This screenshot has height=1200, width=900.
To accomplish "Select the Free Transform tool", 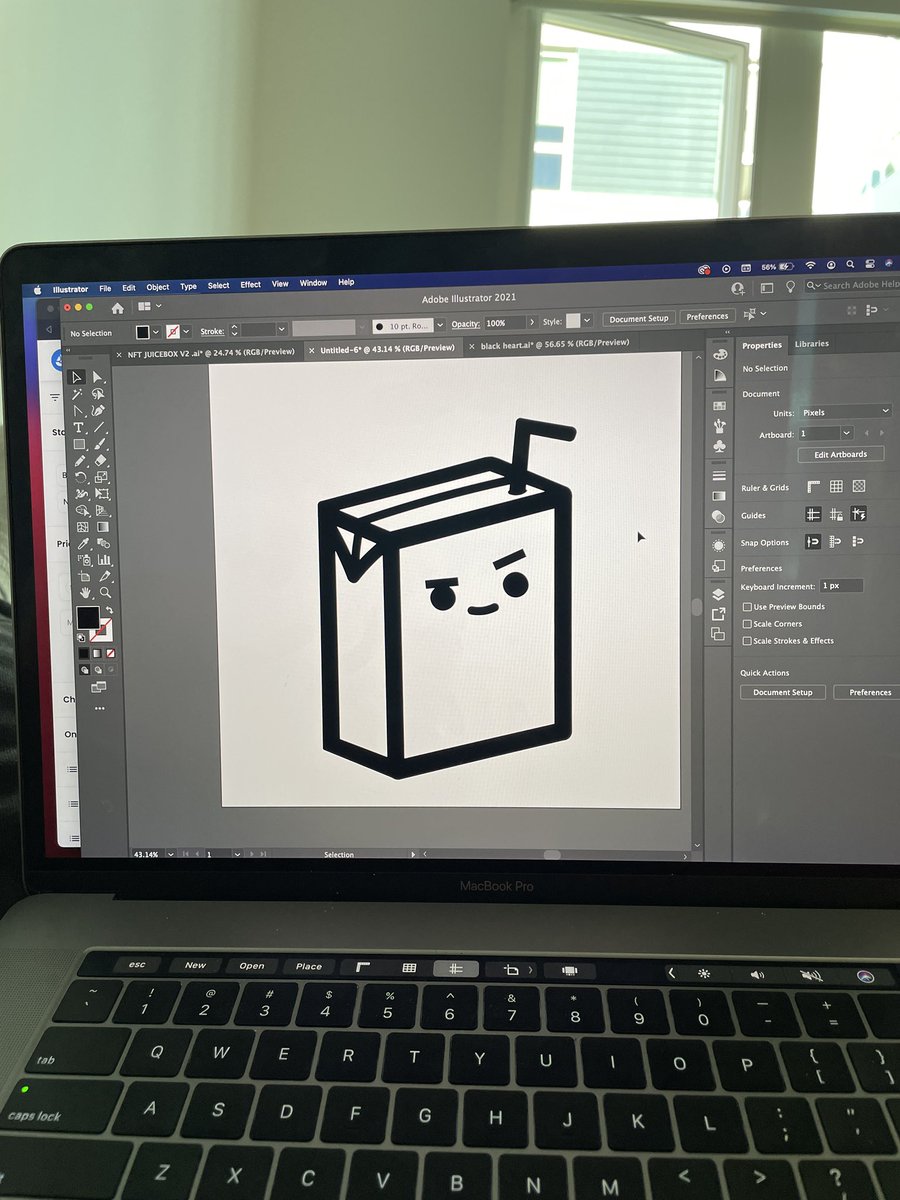I will point(102,493).
